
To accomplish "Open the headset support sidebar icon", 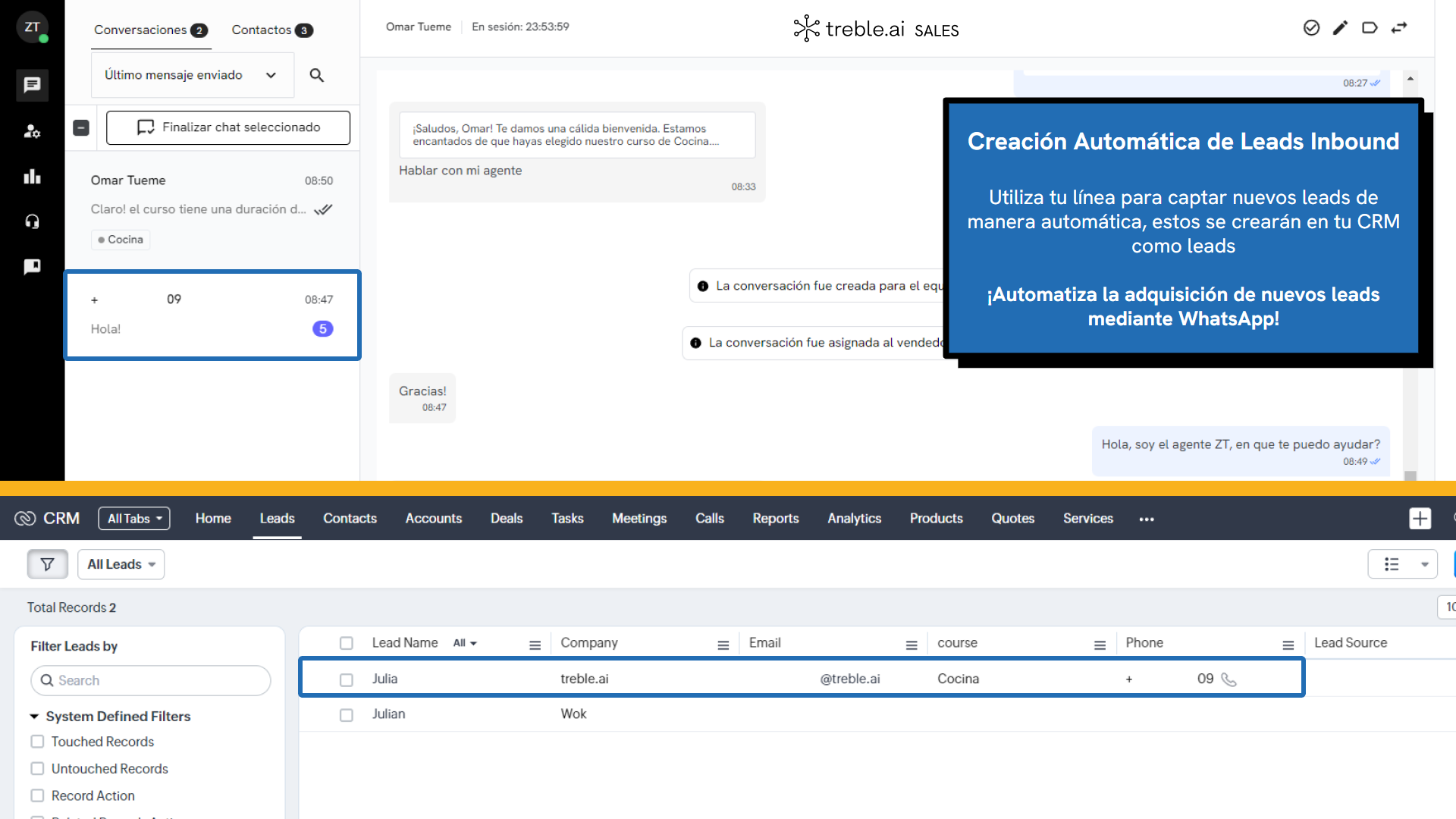I will (x=32, y=221).
